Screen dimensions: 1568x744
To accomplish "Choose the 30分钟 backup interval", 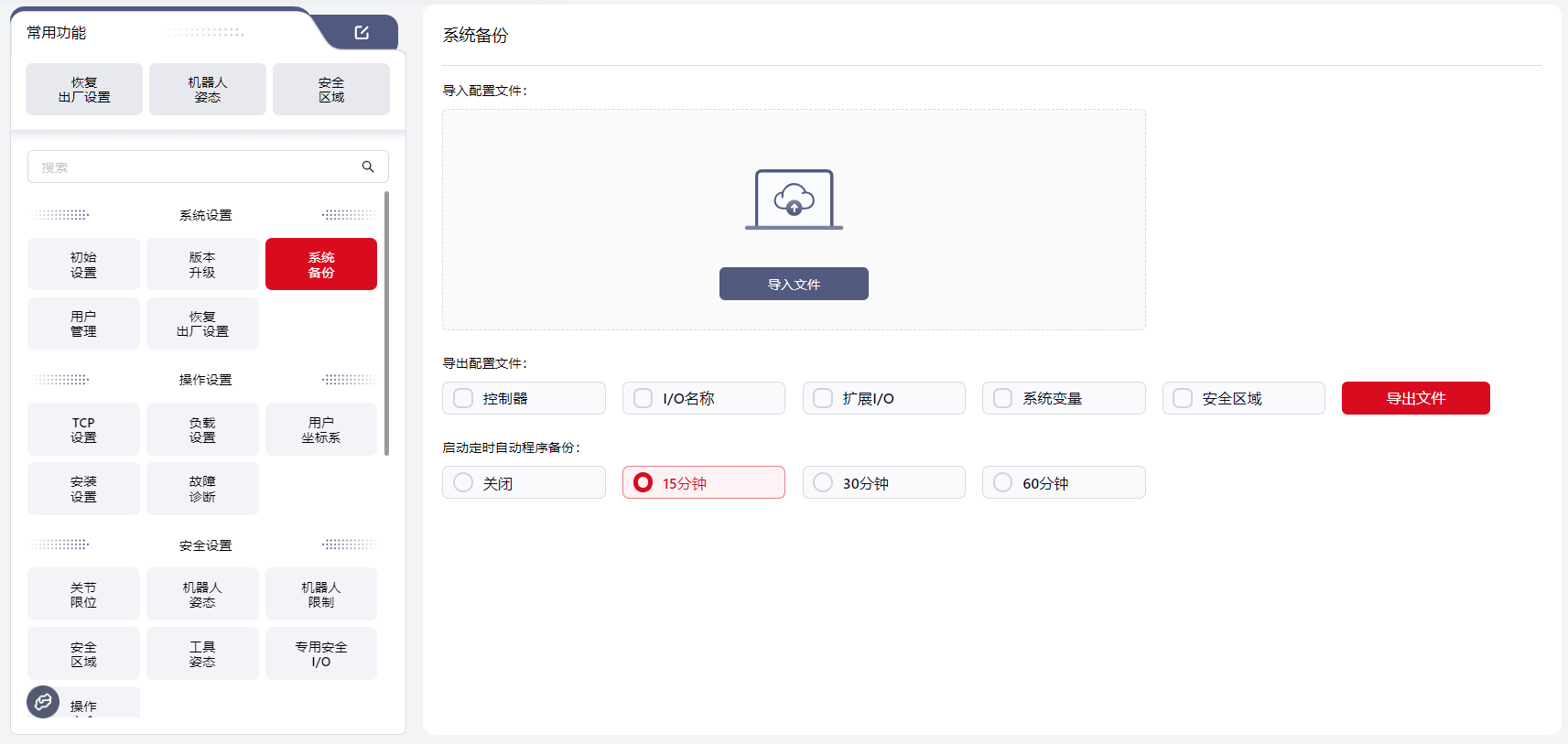I will (x=823, y=482).
